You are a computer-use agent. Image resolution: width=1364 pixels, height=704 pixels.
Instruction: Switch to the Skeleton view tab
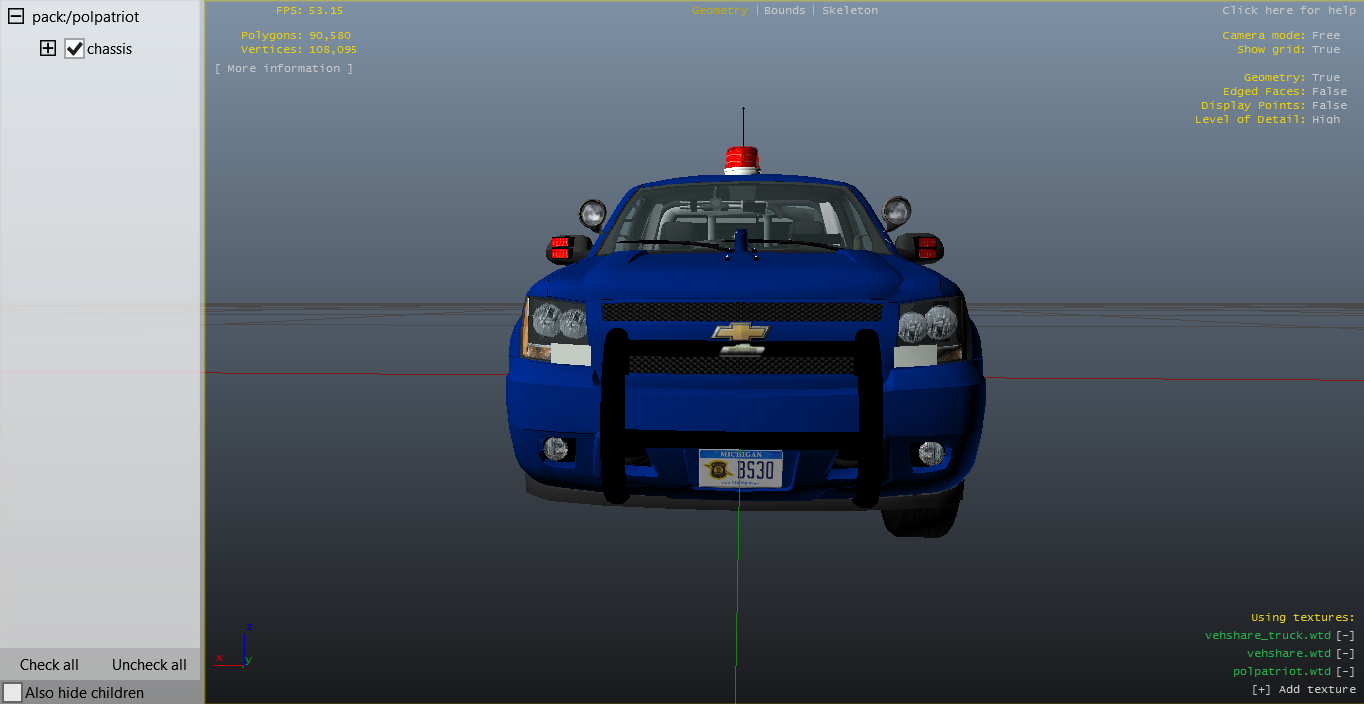click(849, 10)
